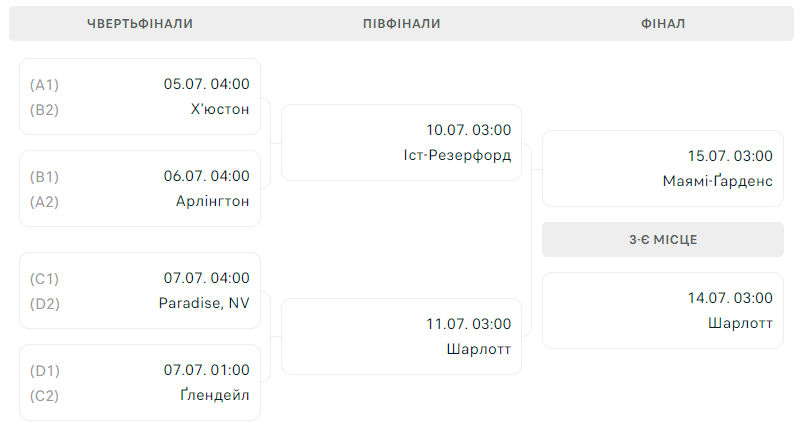800x433 pixels.
Task: Click the ЧВЕРТЬФІНАЛИ column header
Action: (x=140, y=23)
